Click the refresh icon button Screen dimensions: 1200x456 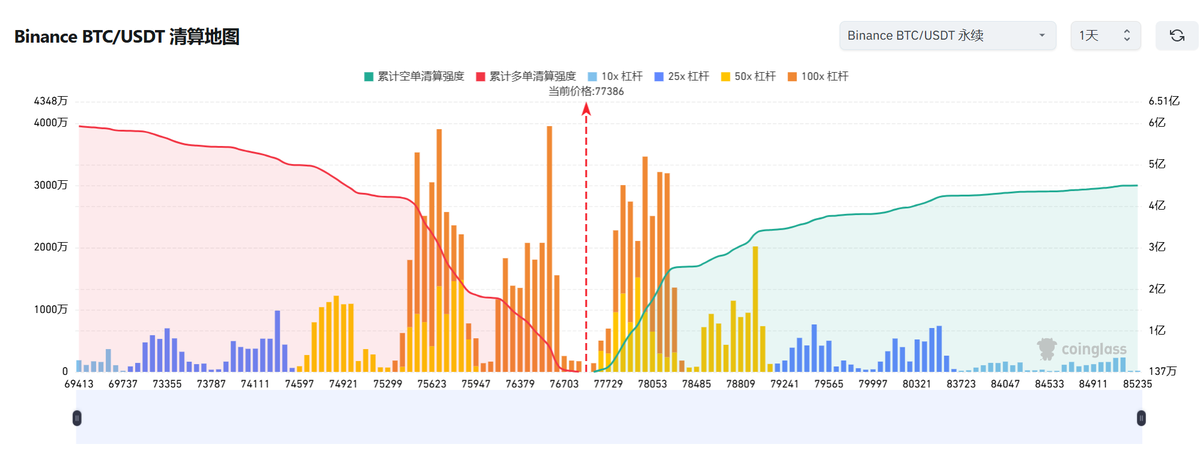[x=1176, y=36]
